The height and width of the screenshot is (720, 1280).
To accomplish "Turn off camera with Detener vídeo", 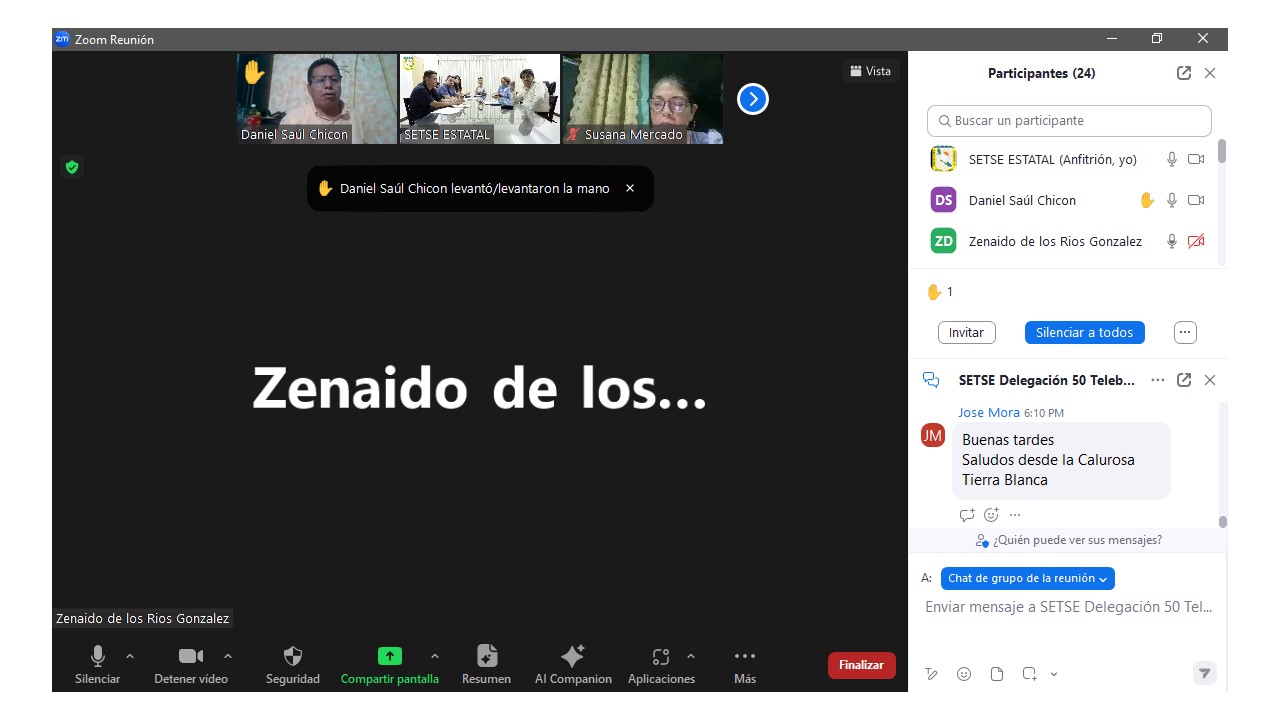I will click(190, 657).
